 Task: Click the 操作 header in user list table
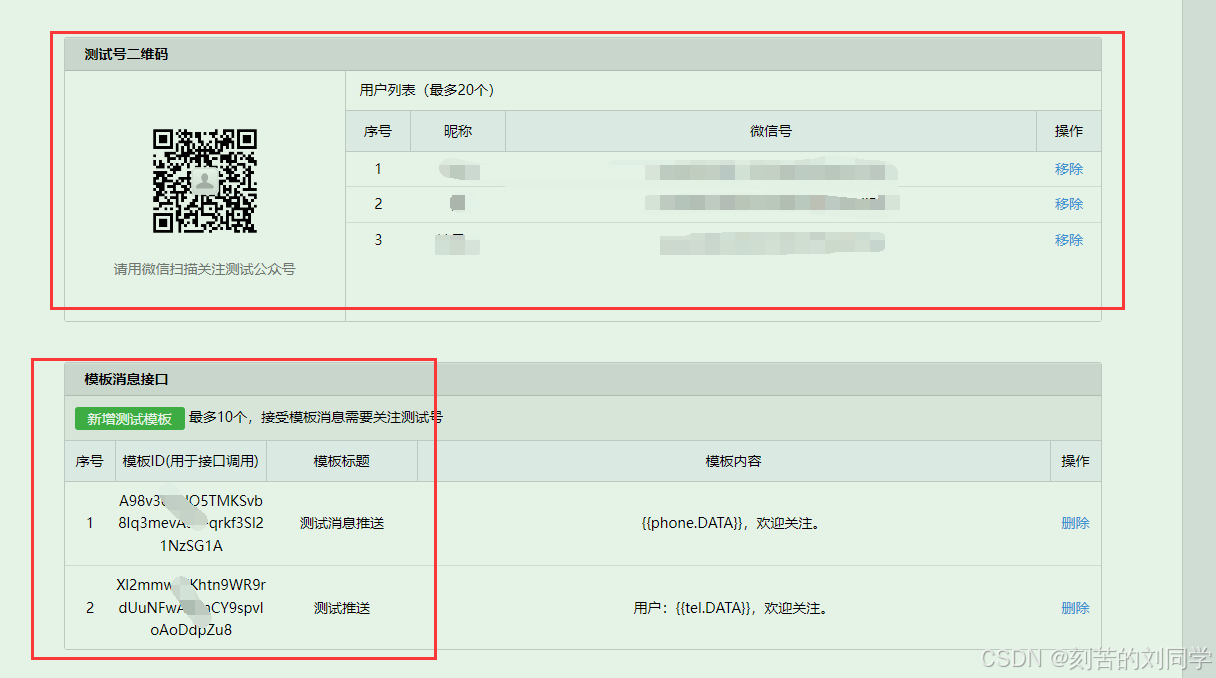point(1069,131)
